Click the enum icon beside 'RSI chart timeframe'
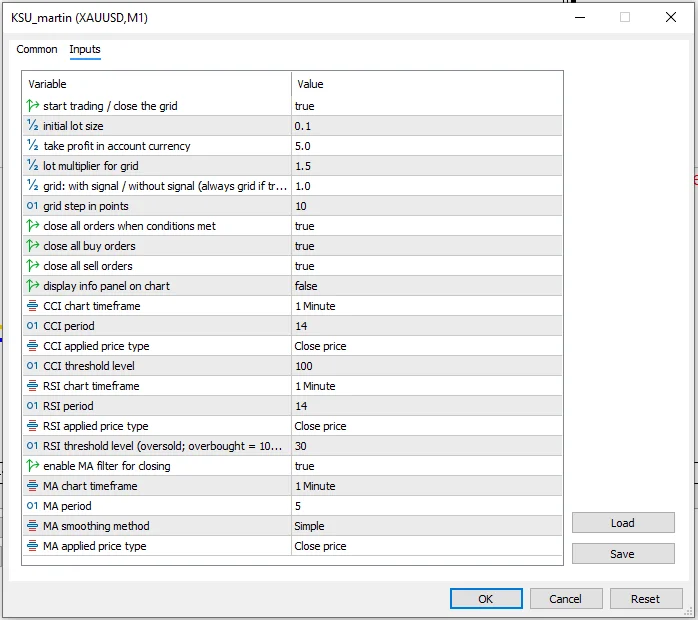698x620 pixels. (32, 386)
